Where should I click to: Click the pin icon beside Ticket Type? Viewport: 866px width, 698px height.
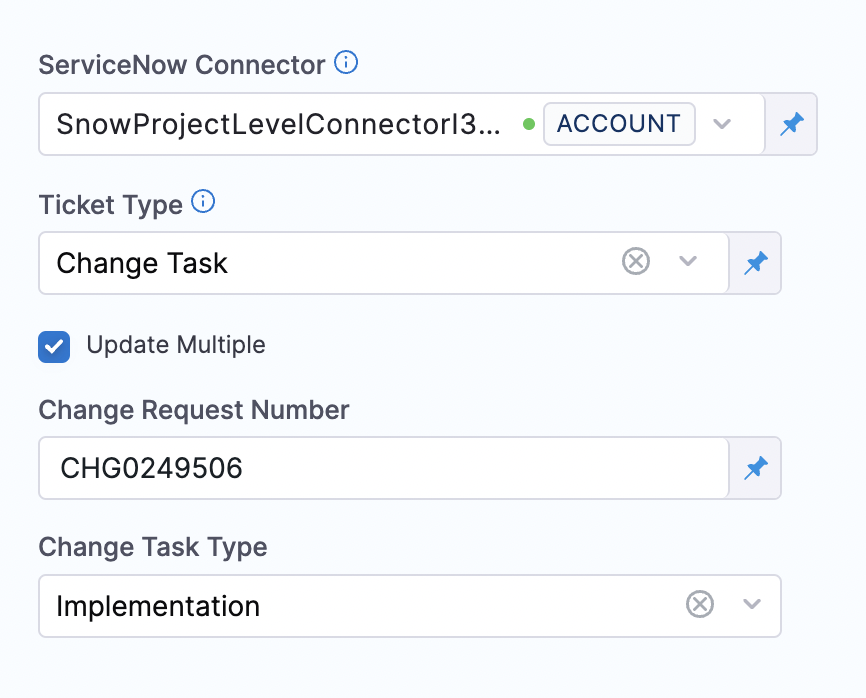point(756,263)
